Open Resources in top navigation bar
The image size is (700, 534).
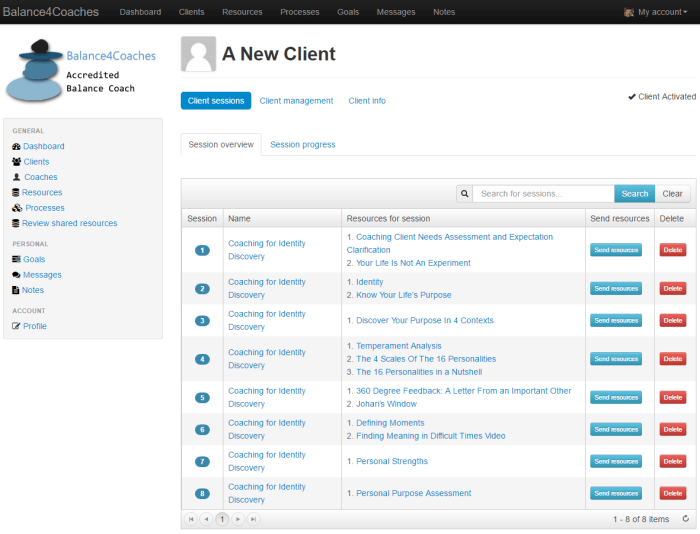pyautogui.click(x=242, y=12)
